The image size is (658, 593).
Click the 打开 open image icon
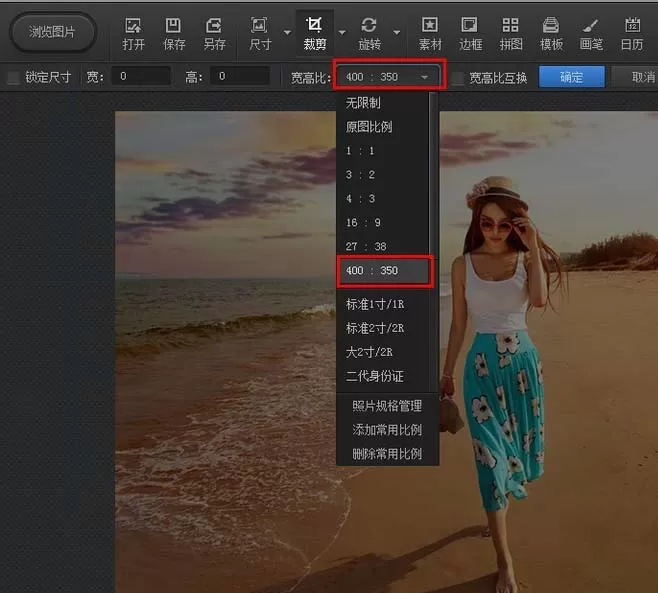pyautogui.click(x=133, y=34)
